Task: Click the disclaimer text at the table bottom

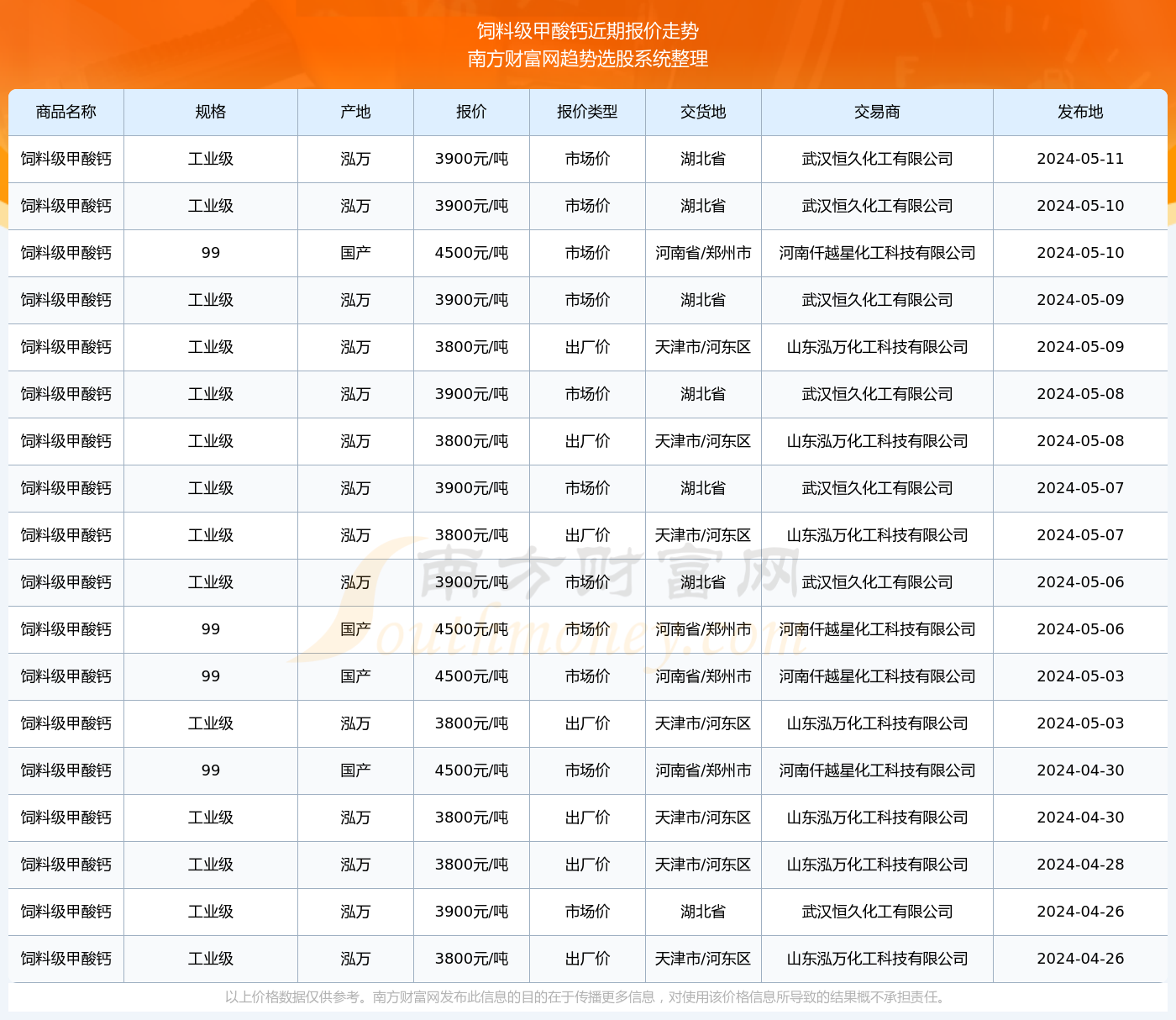Action: [x=588, y=997]
